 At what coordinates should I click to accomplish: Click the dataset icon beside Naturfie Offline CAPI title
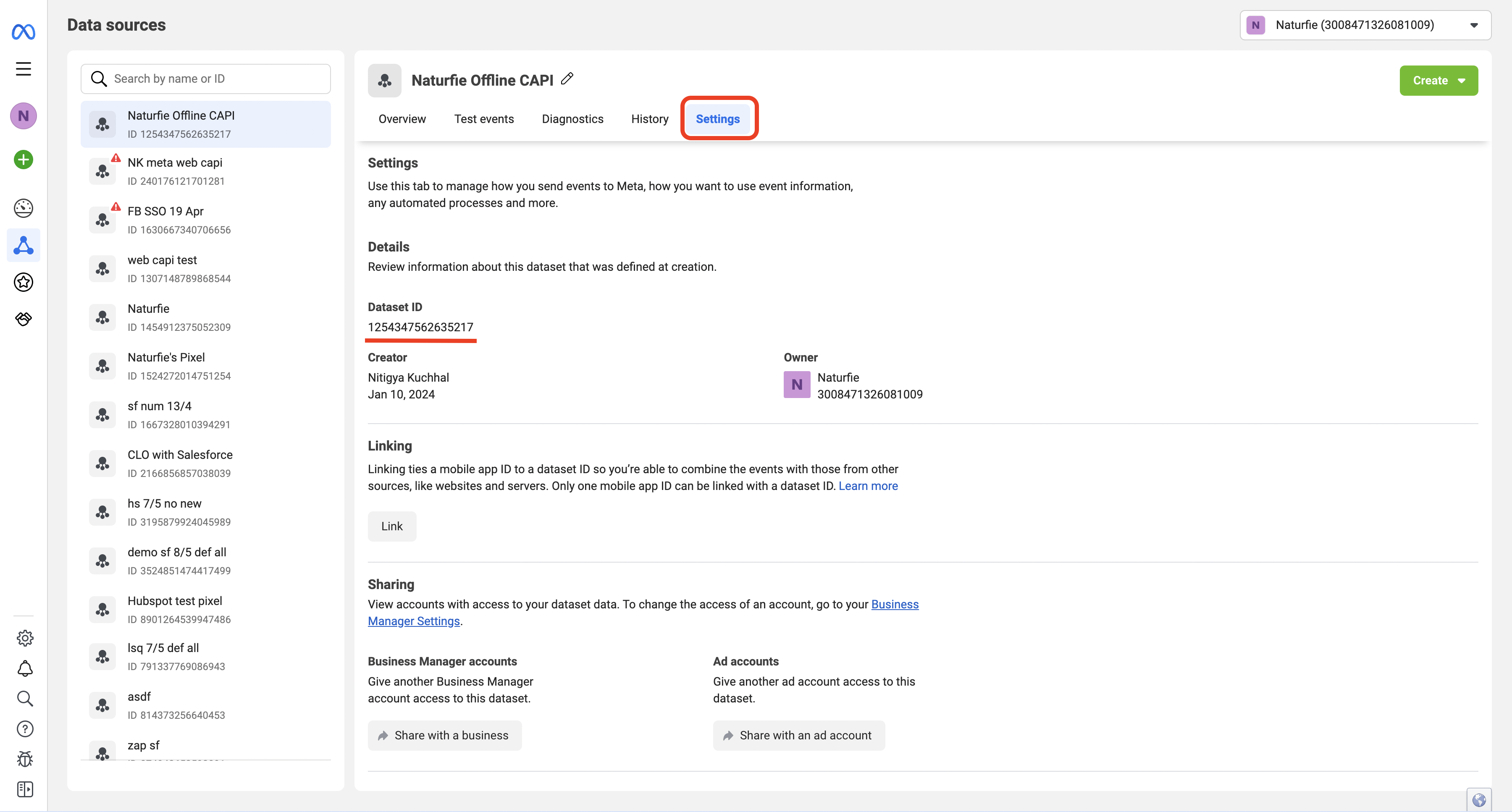click(384, 80)
